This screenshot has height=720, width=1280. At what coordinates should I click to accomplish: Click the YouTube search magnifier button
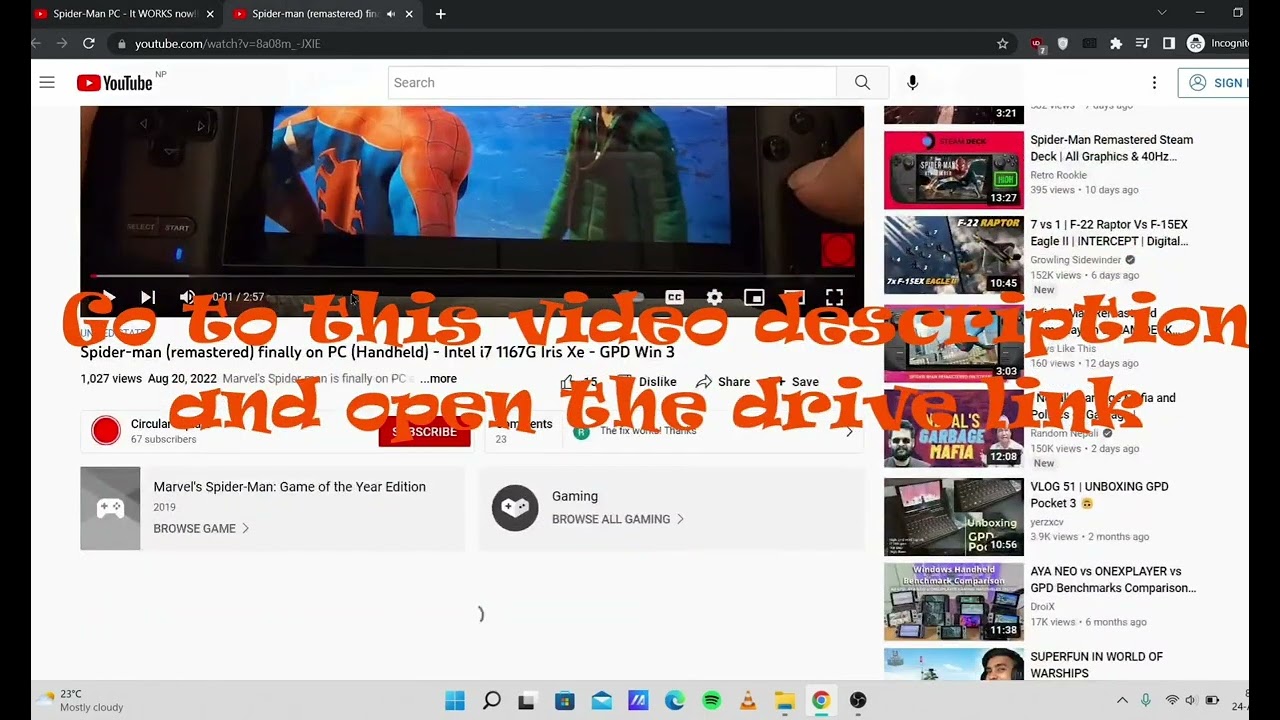pyautogui.click(x=862, y=83)
